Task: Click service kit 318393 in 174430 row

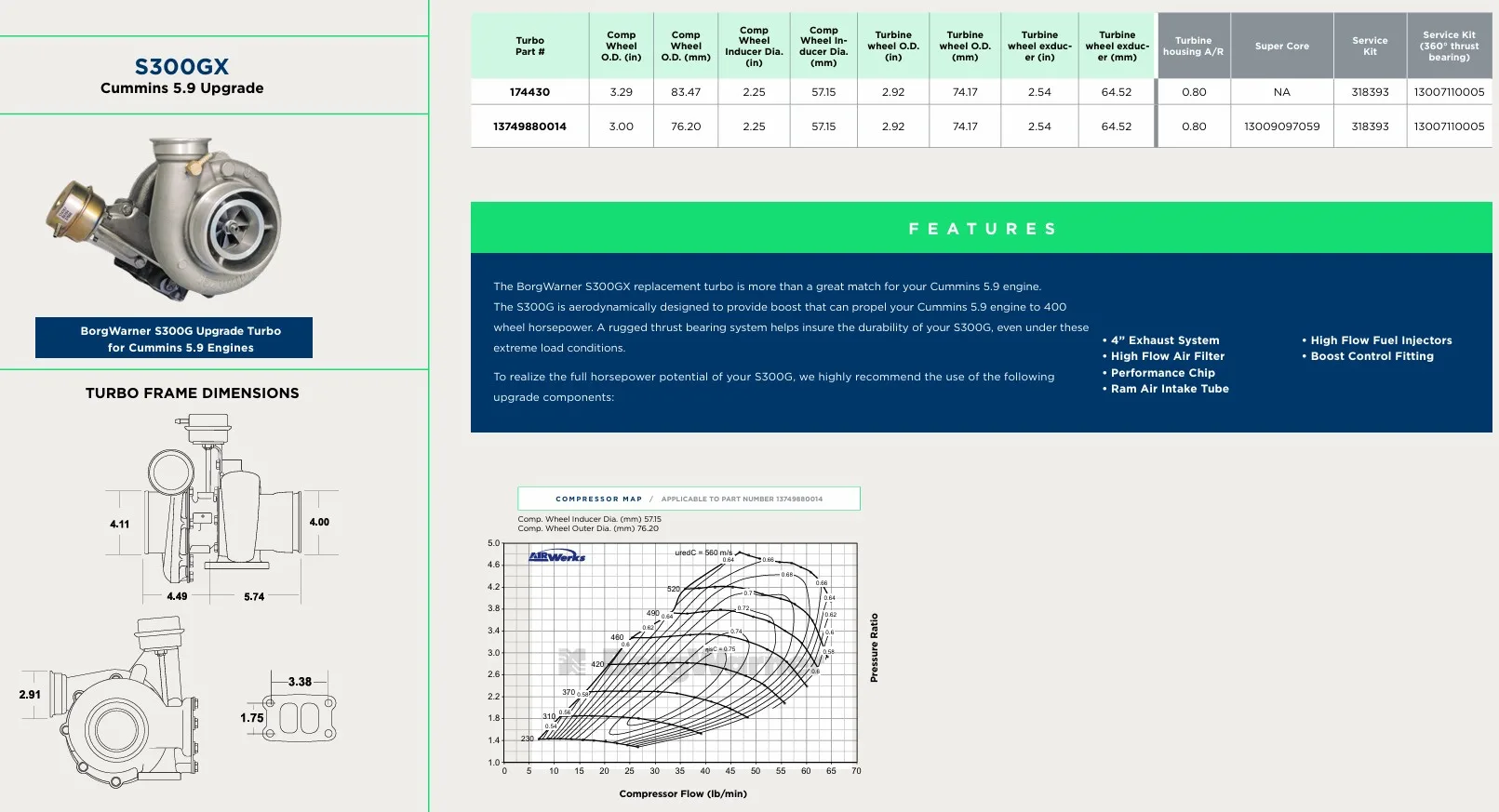Action: (x=1370, y=92)
